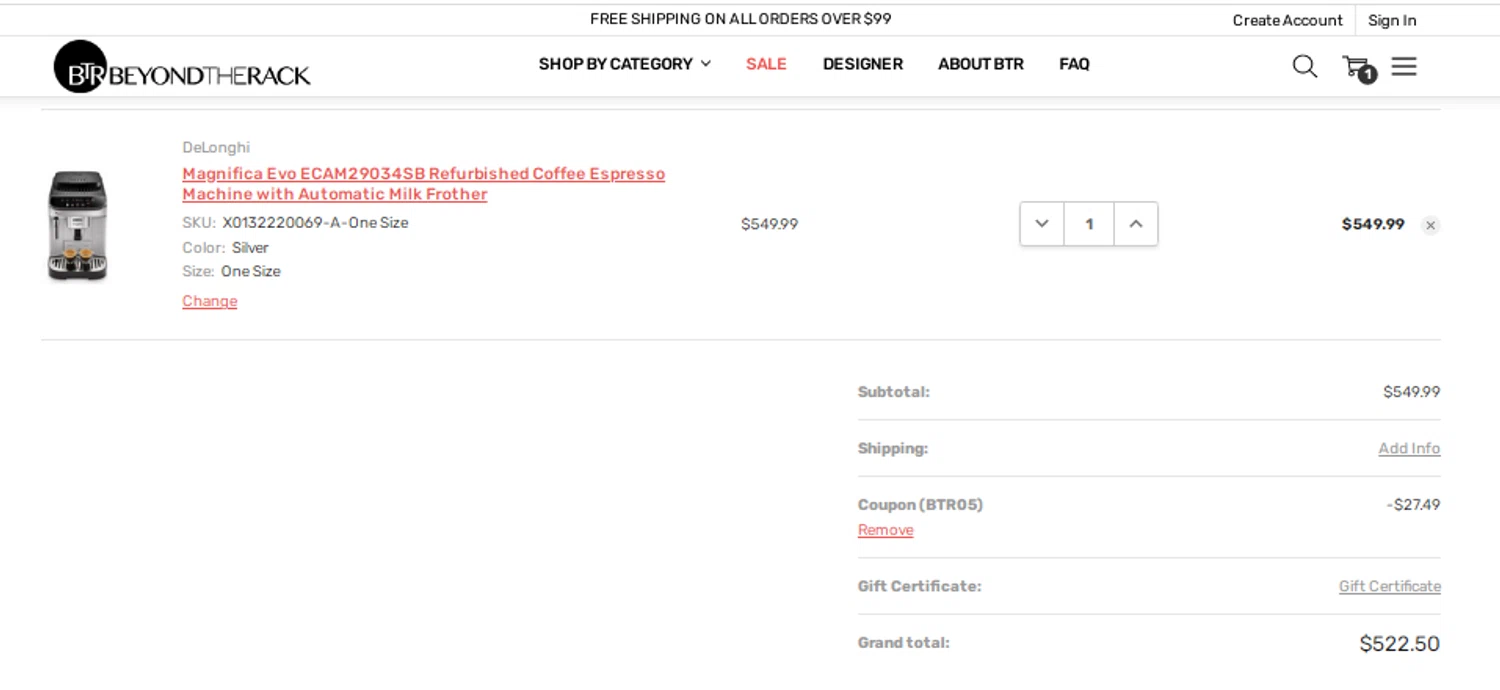Decrease quantity with down chevron
Screen dimensions: 1500x690
click(x=1042, y=224)
